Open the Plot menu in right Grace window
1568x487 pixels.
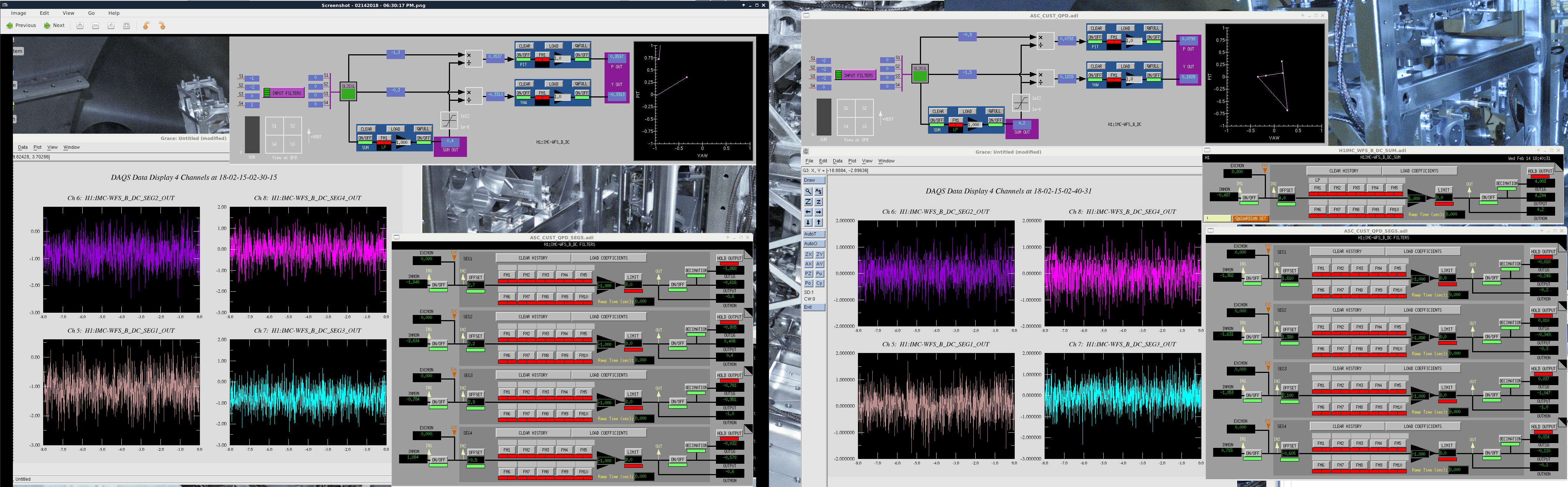pyautogui.click(x=852, y=161)
